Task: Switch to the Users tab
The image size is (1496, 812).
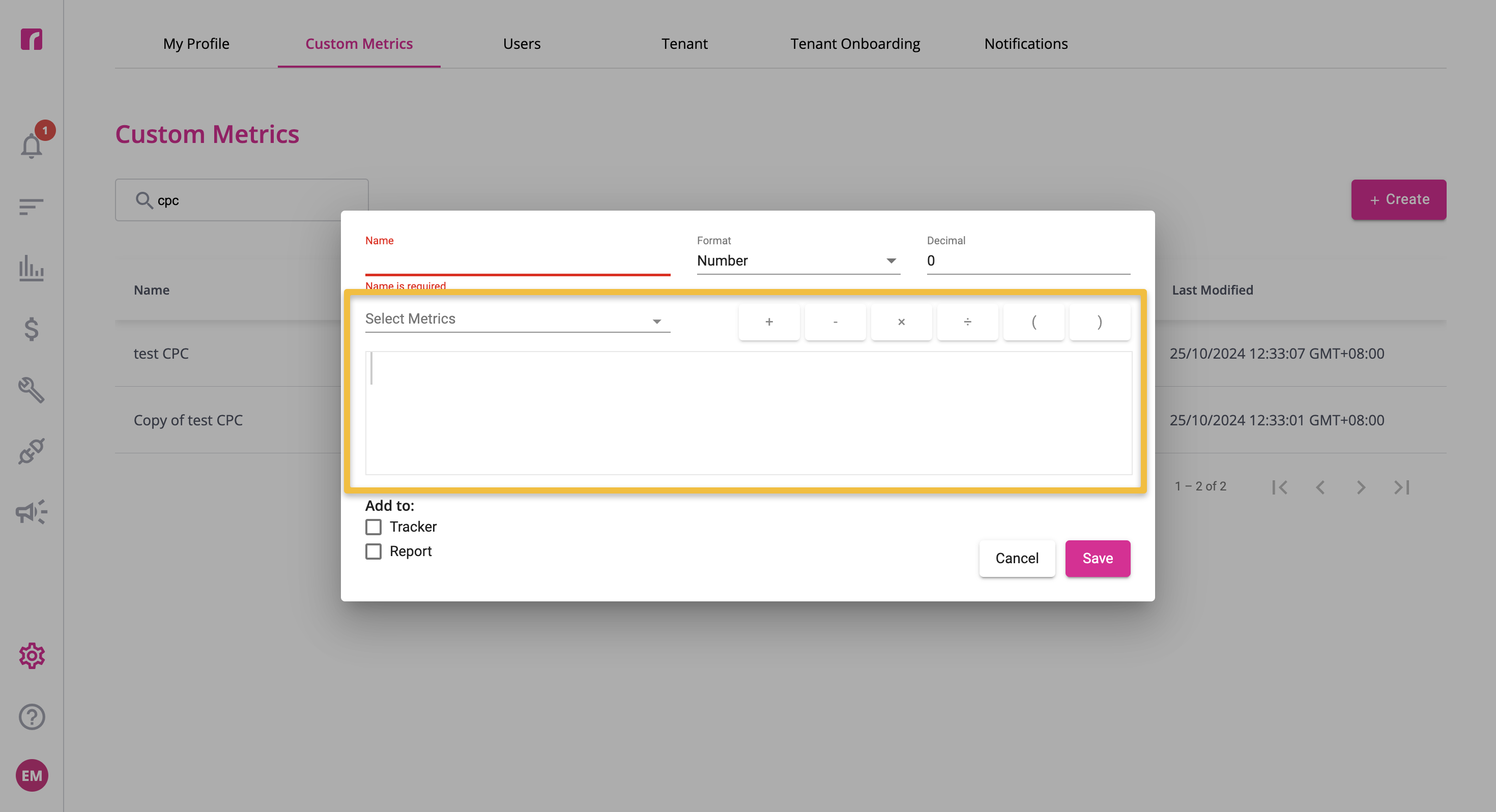Action: (x=522, y=44)
